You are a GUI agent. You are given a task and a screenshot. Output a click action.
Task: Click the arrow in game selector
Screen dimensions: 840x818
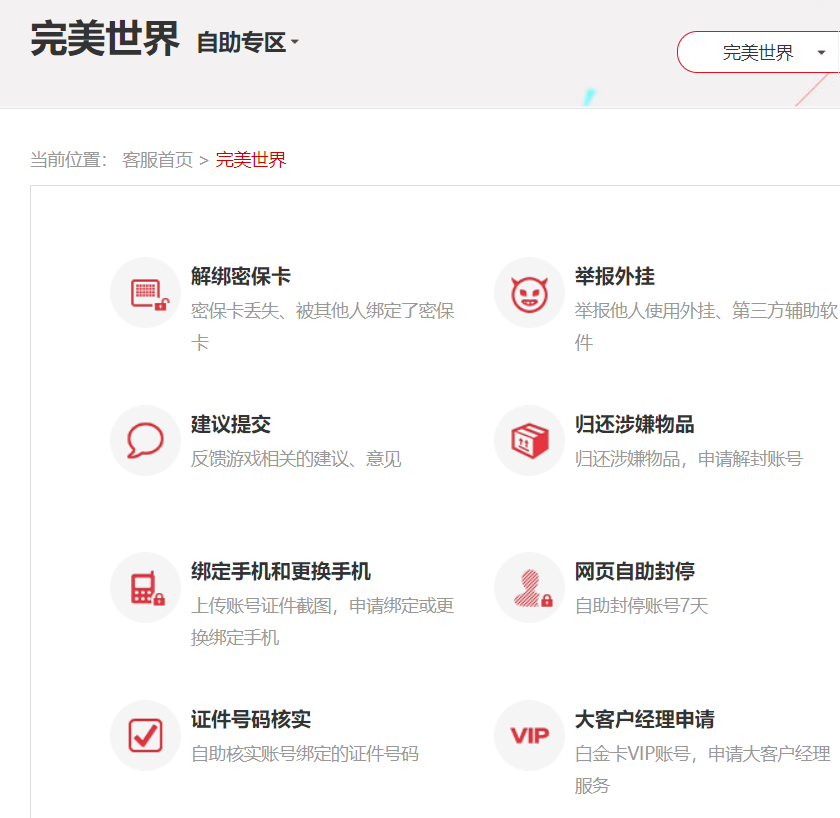pyautogui.click(x=821, y=52)
